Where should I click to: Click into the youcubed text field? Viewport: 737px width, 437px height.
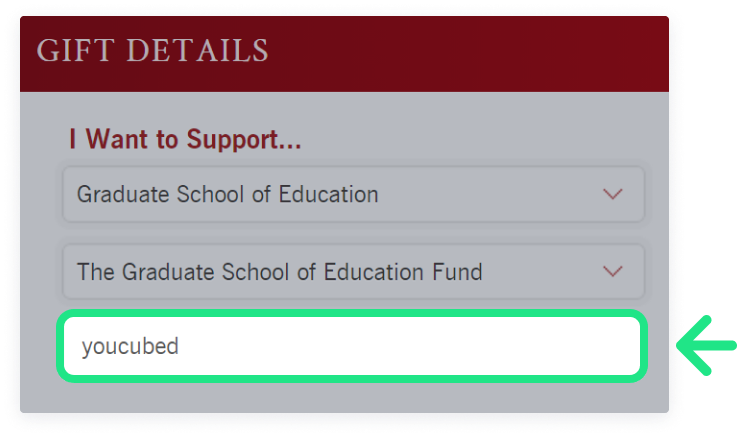click(x=352, y=346)
